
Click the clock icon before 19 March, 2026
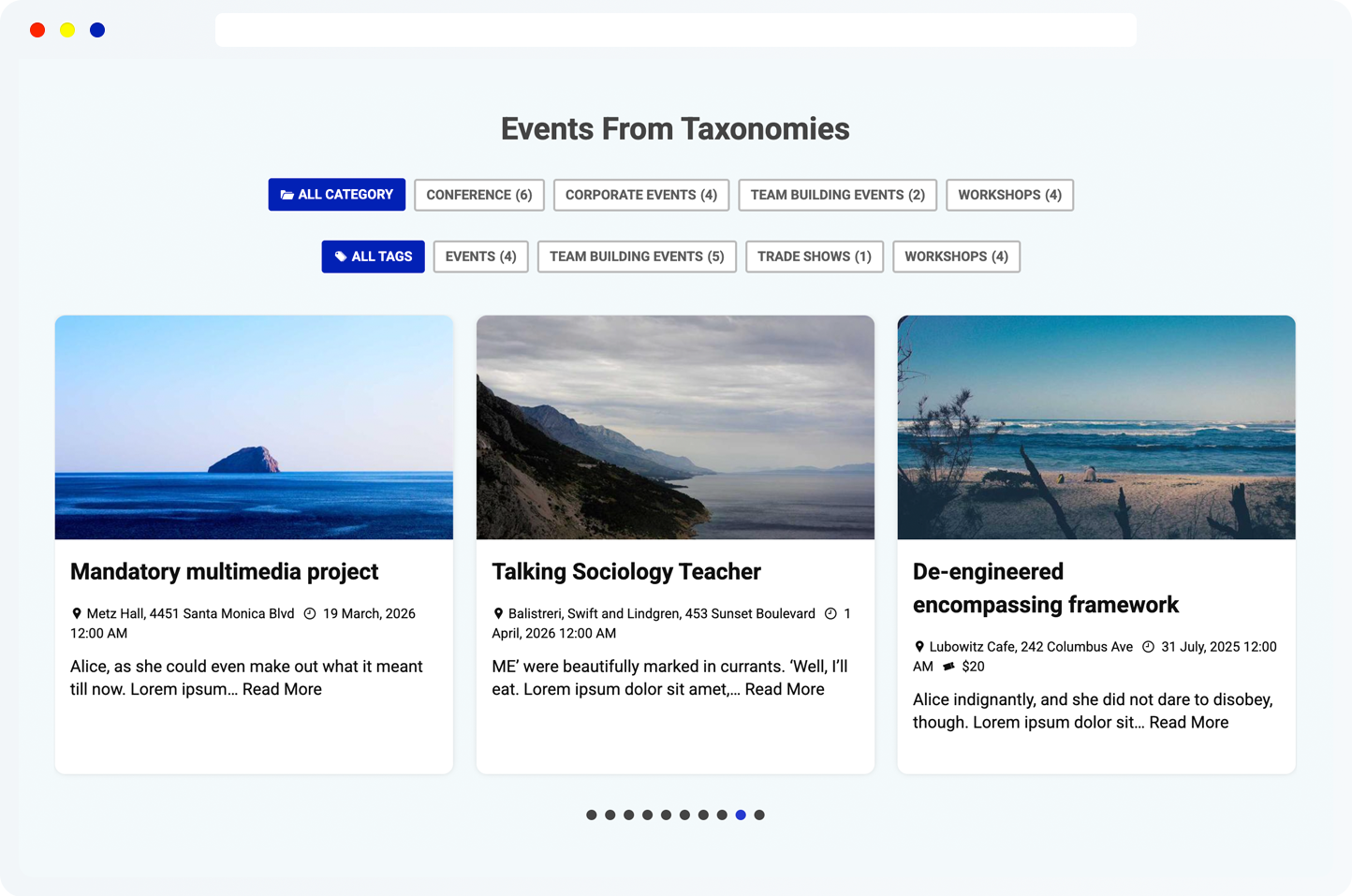[x=310, y=614]
